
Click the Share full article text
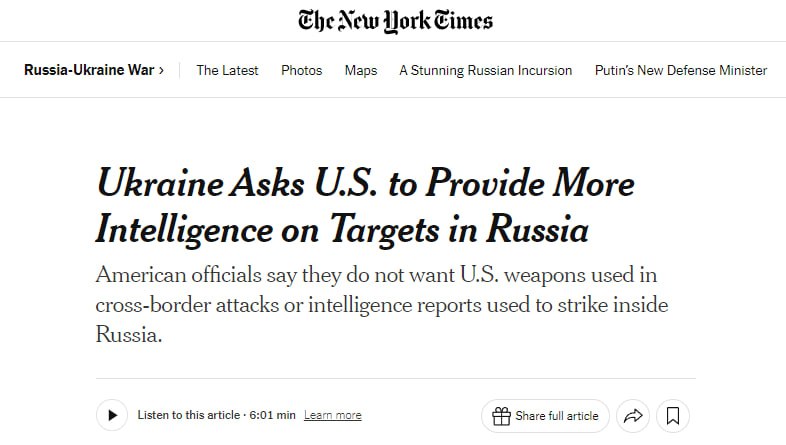click(x=557, y=416)
